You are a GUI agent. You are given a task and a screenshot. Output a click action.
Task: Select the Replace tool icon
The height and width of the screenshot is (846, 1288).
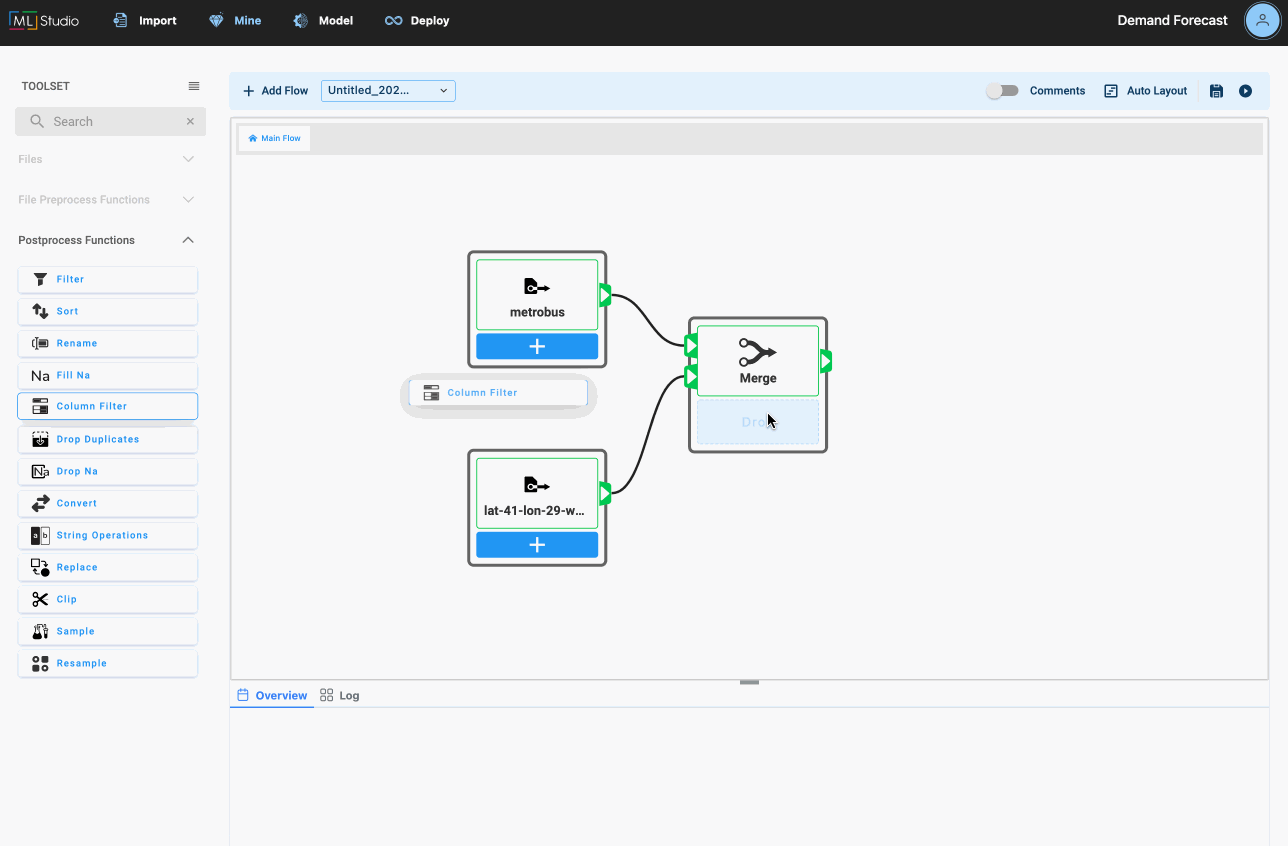pos(40,567)
